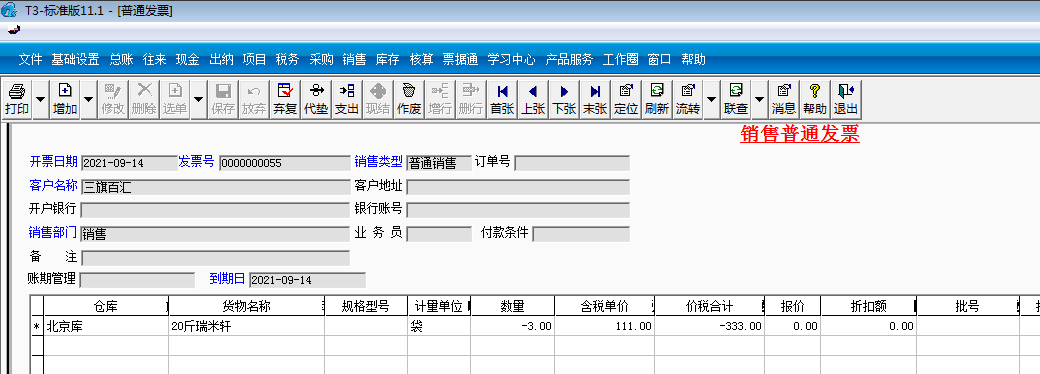Screen dimensions: 1040x374
Task: Open the 核算 menu
Action: [x=421, y=60]
